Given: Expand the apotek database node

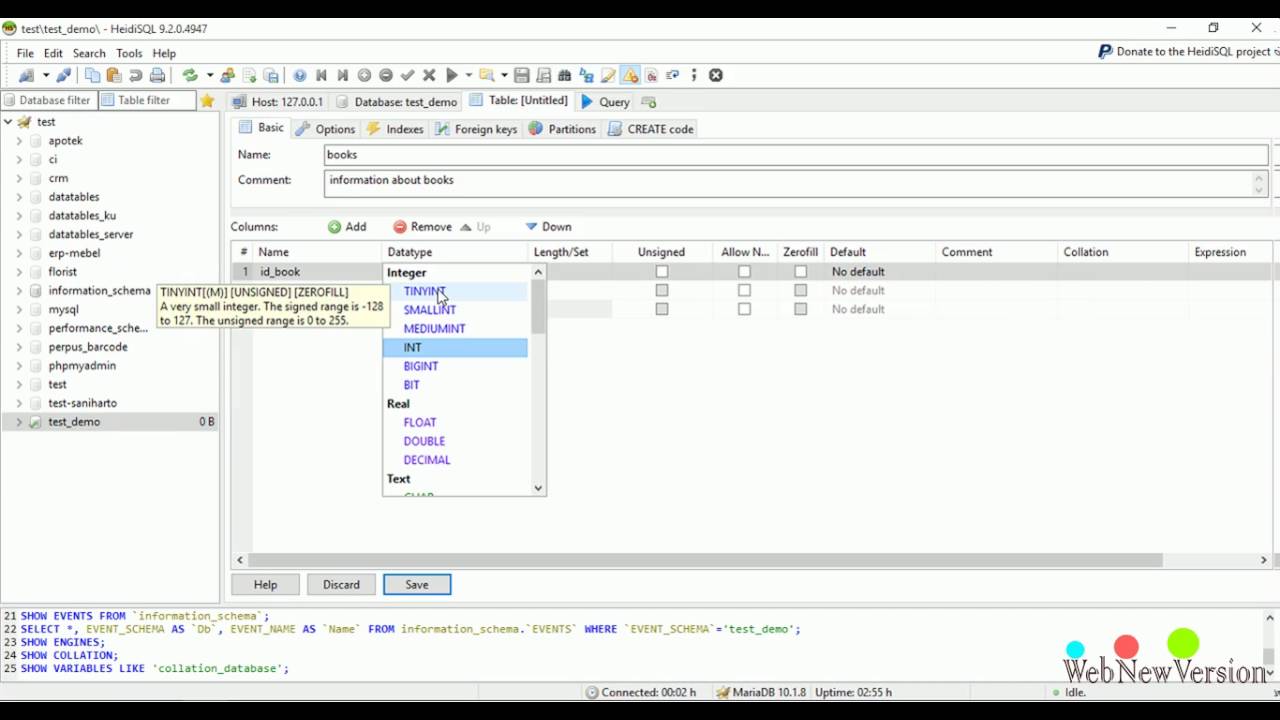Looking at the screenshot, I should [19, 141].
